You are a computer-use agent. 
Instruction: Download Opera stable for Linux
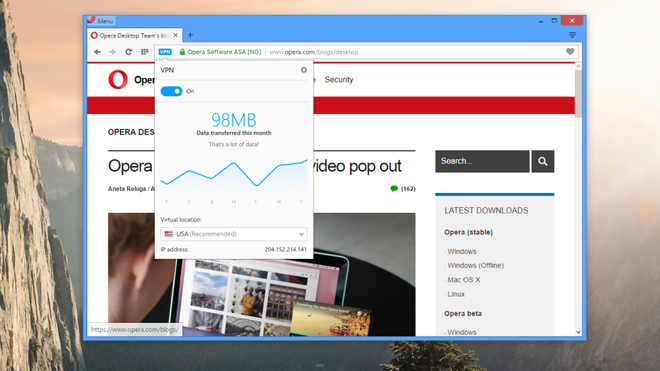coord(456,294)
